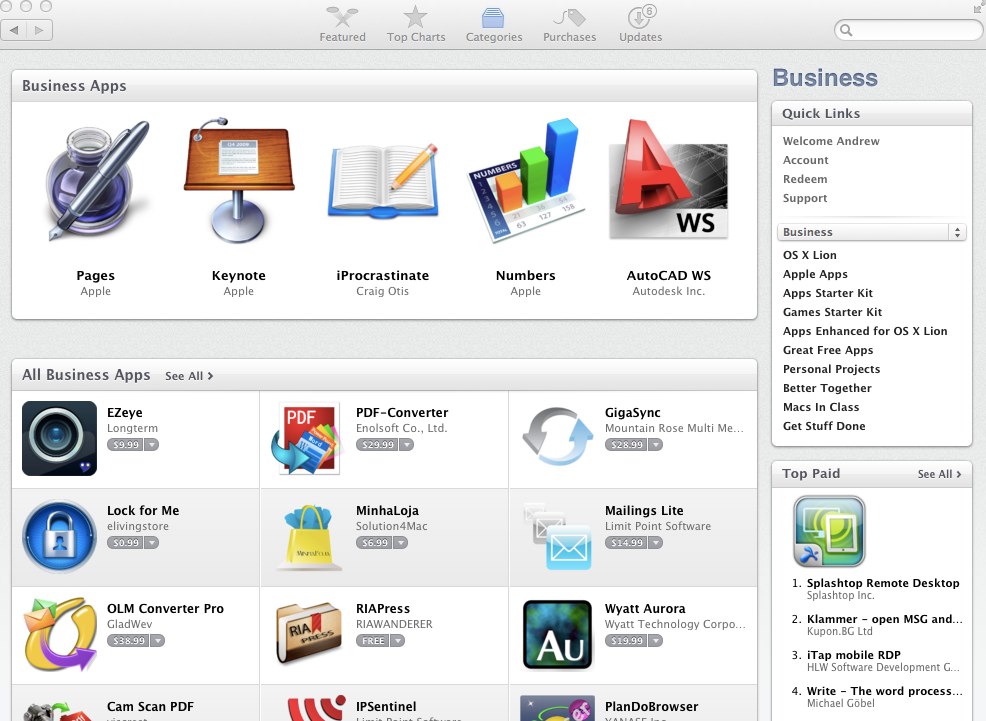Select the MinhaLoja shopping bag icon

(x=308, y=537)
